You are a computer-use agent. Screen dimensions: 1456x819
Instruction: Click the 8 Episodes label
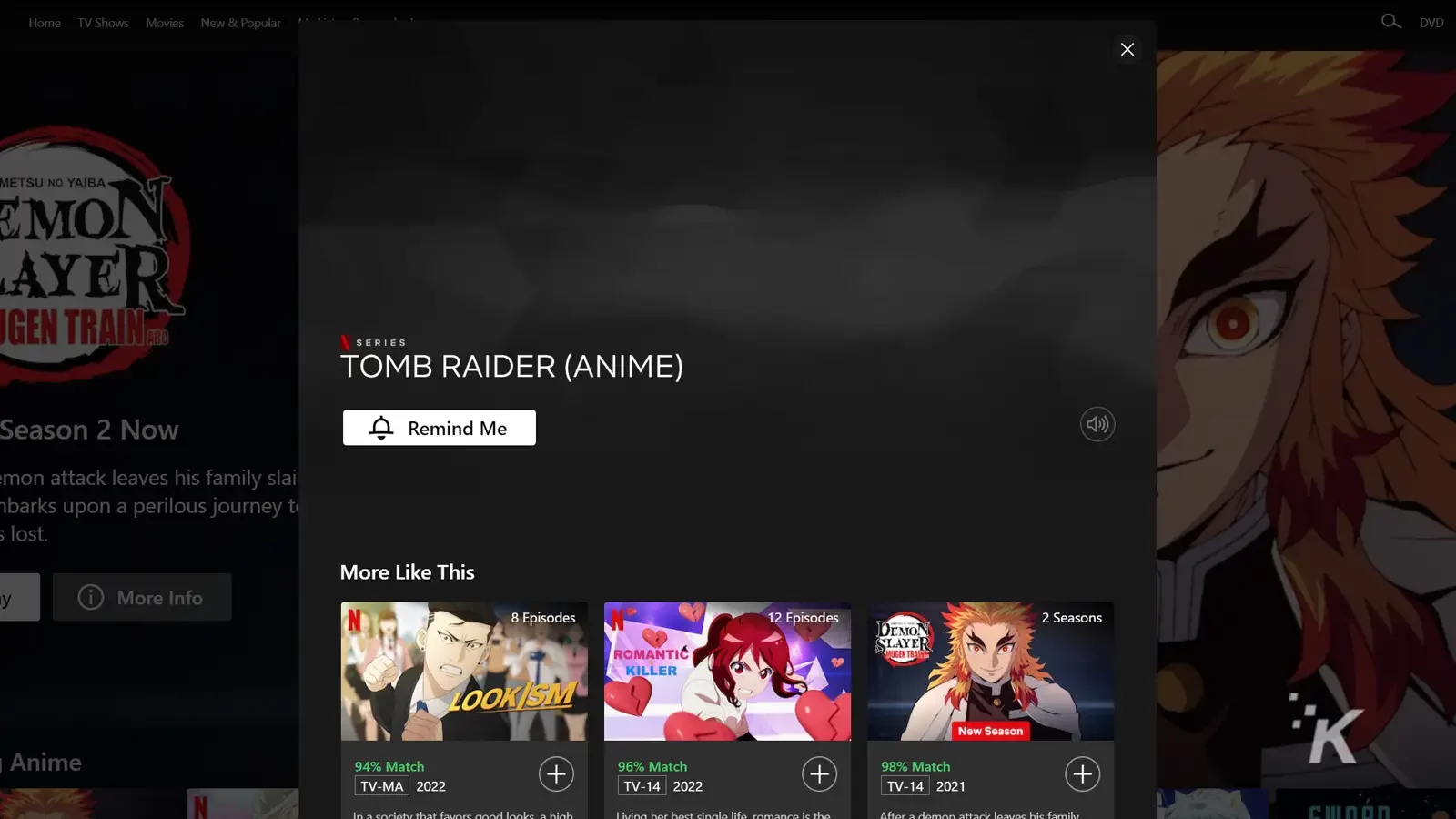tap(543, 617)
